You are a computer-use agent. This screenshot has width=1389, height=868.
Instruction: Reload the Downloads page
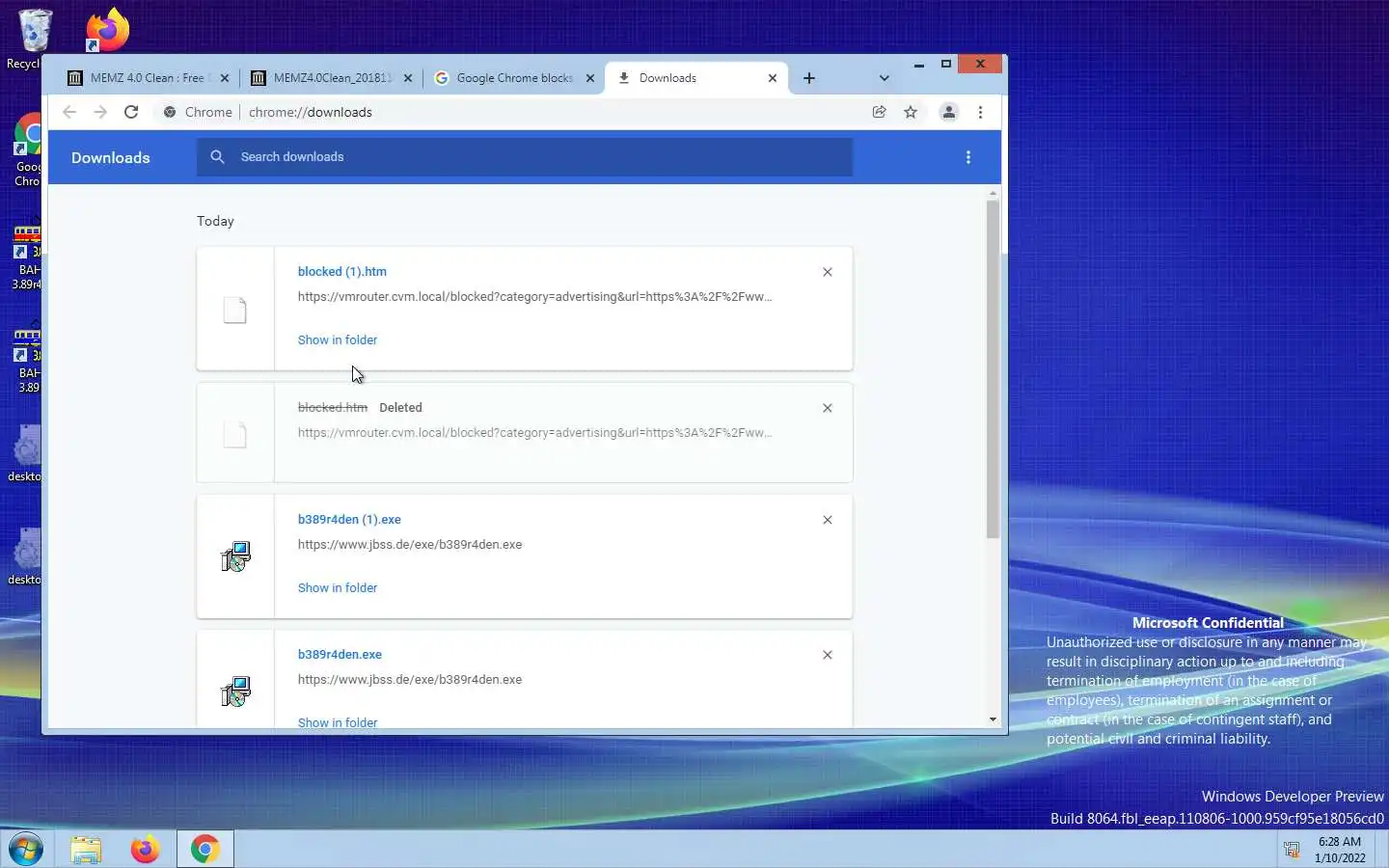coord(131,112)
